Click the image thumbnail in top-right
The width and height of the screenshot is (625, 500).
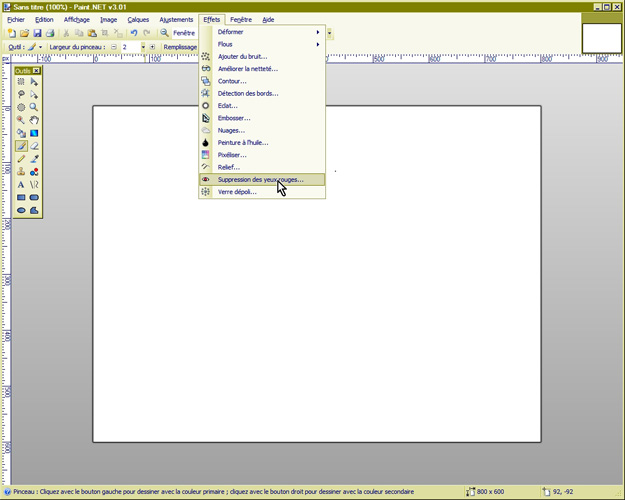click(x=601, y=37)
